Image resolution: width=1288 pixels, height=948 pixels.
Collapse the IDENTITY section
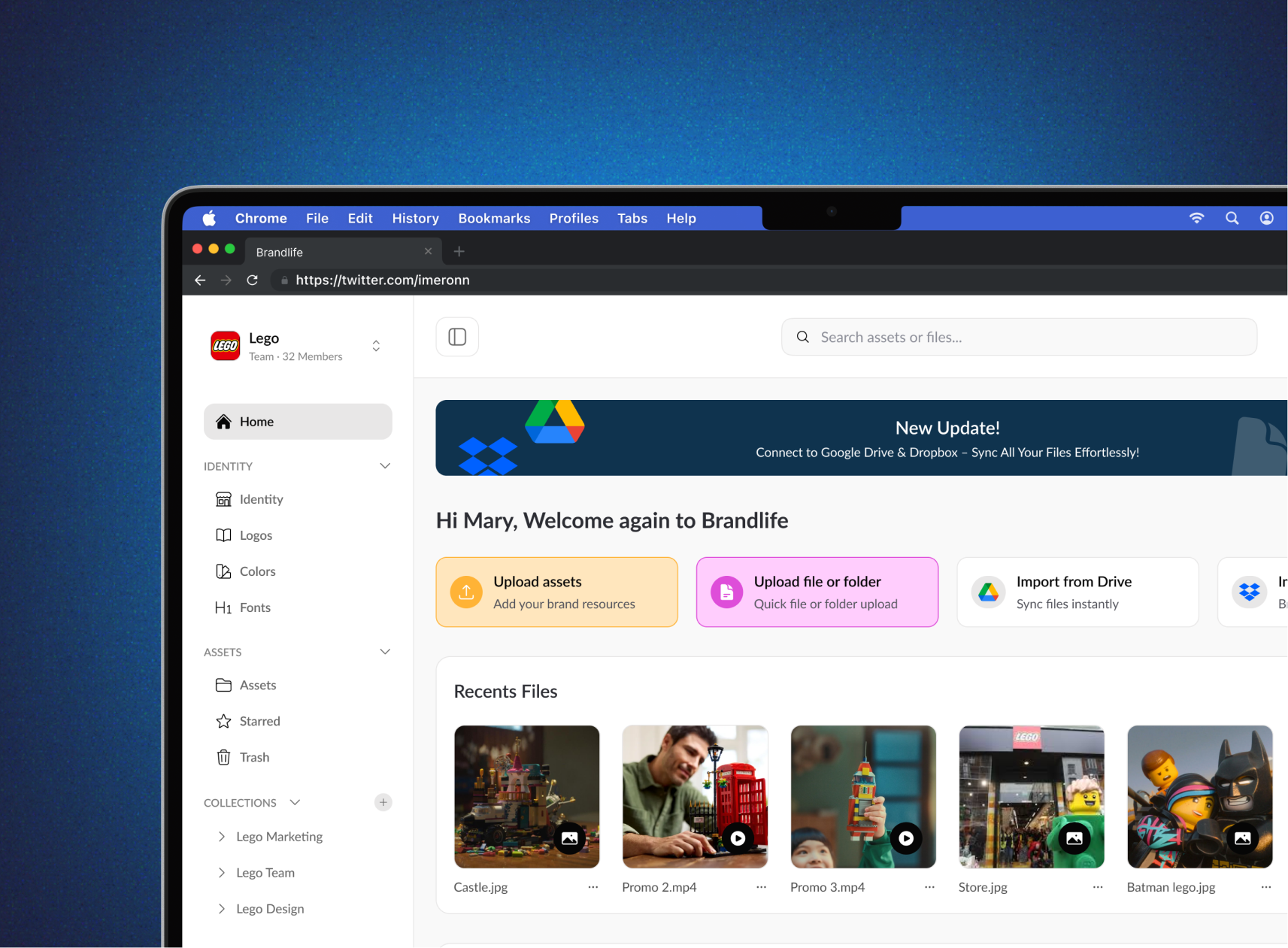coord(385,466)
